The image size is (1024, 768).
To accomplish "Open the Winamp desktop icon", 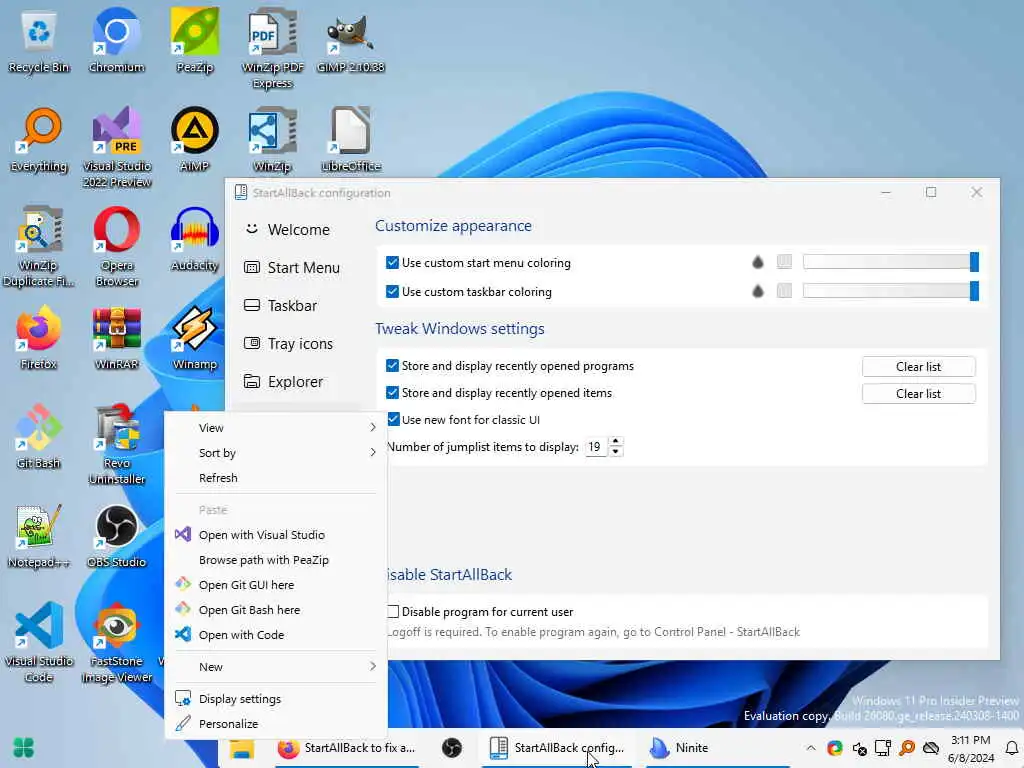I will pyautogui.click(x=195, y=338).
